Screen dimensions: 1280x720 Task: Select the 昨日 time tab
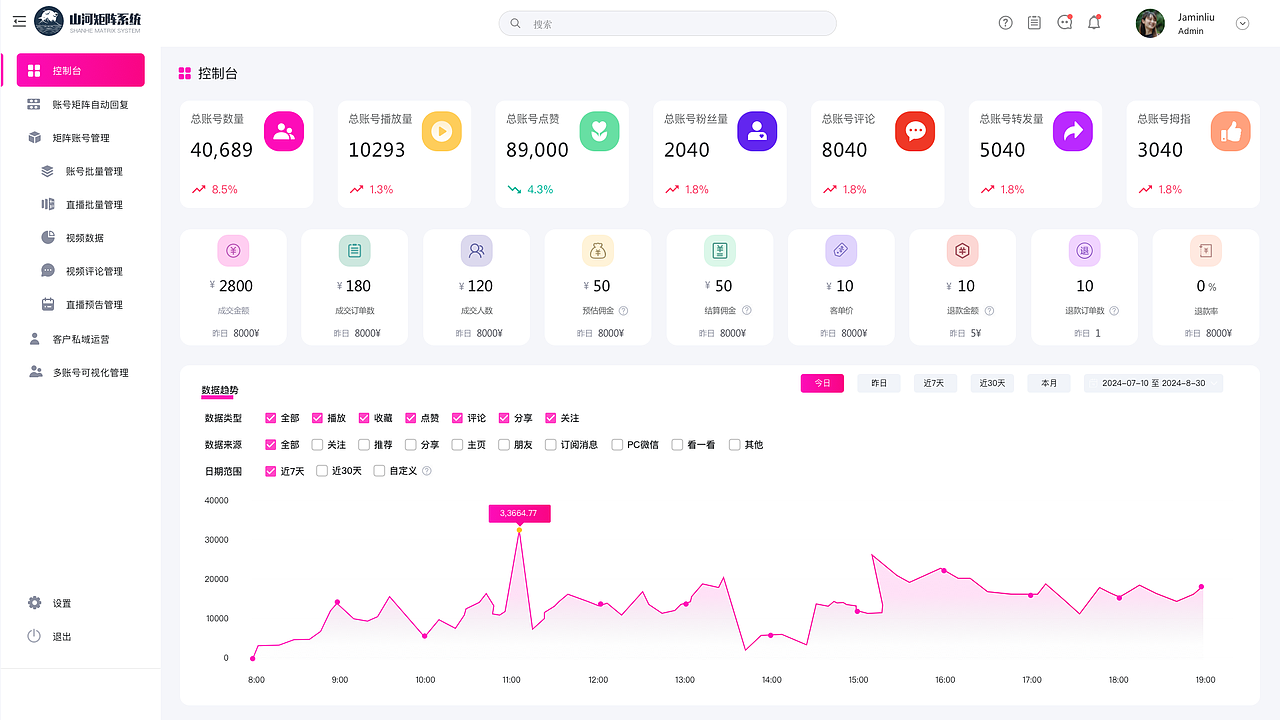click(x=879, y=383)
